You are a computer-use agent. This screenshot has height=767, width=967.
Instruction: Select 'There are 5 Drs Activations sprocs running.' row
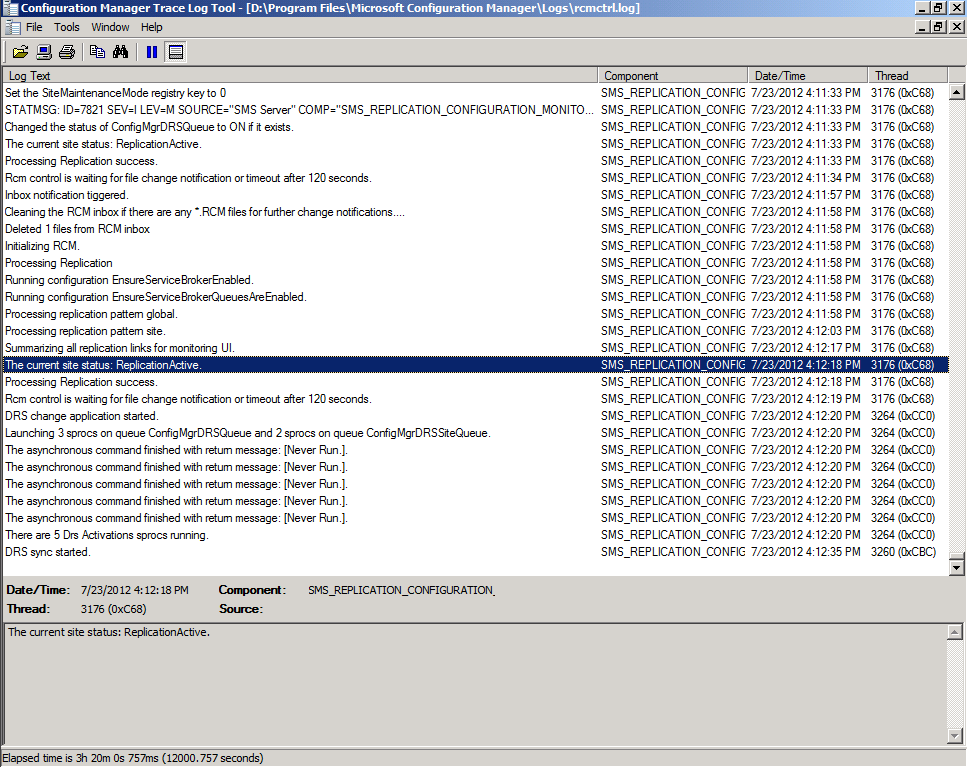(476, 535)
